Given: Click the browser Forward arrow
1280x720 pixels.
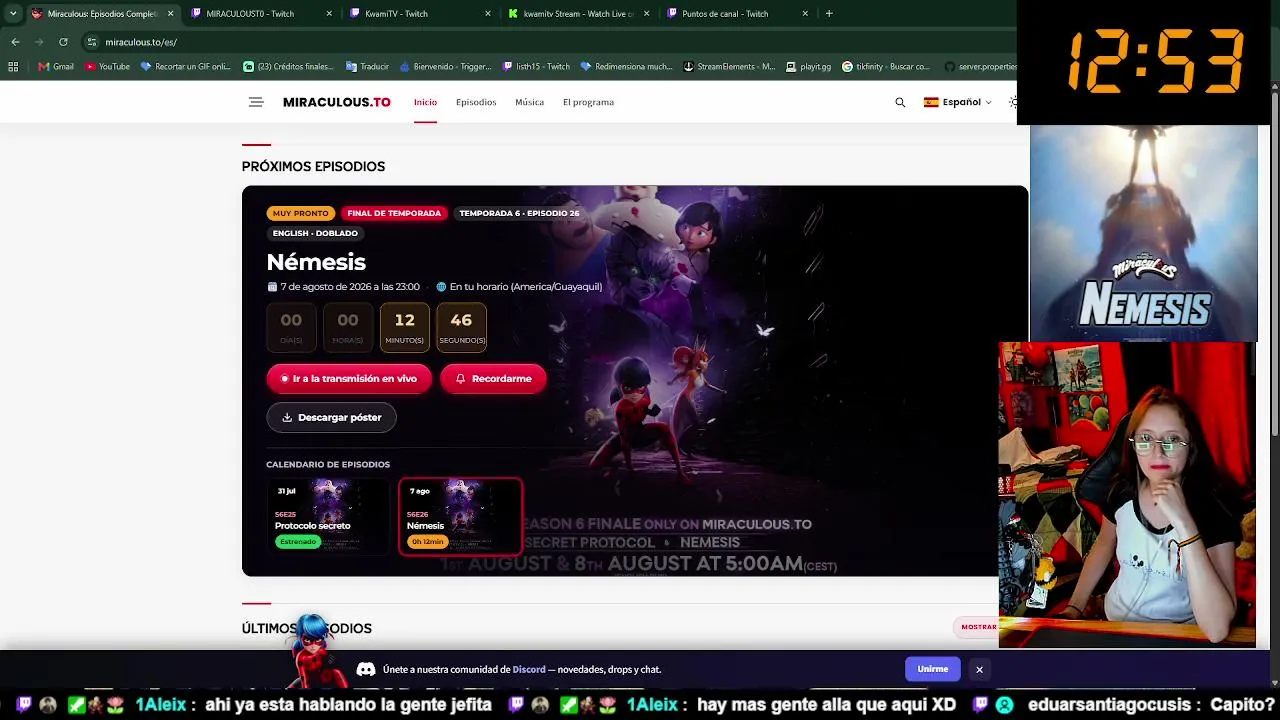Looking at the screenshot, I should coord(39,42).
